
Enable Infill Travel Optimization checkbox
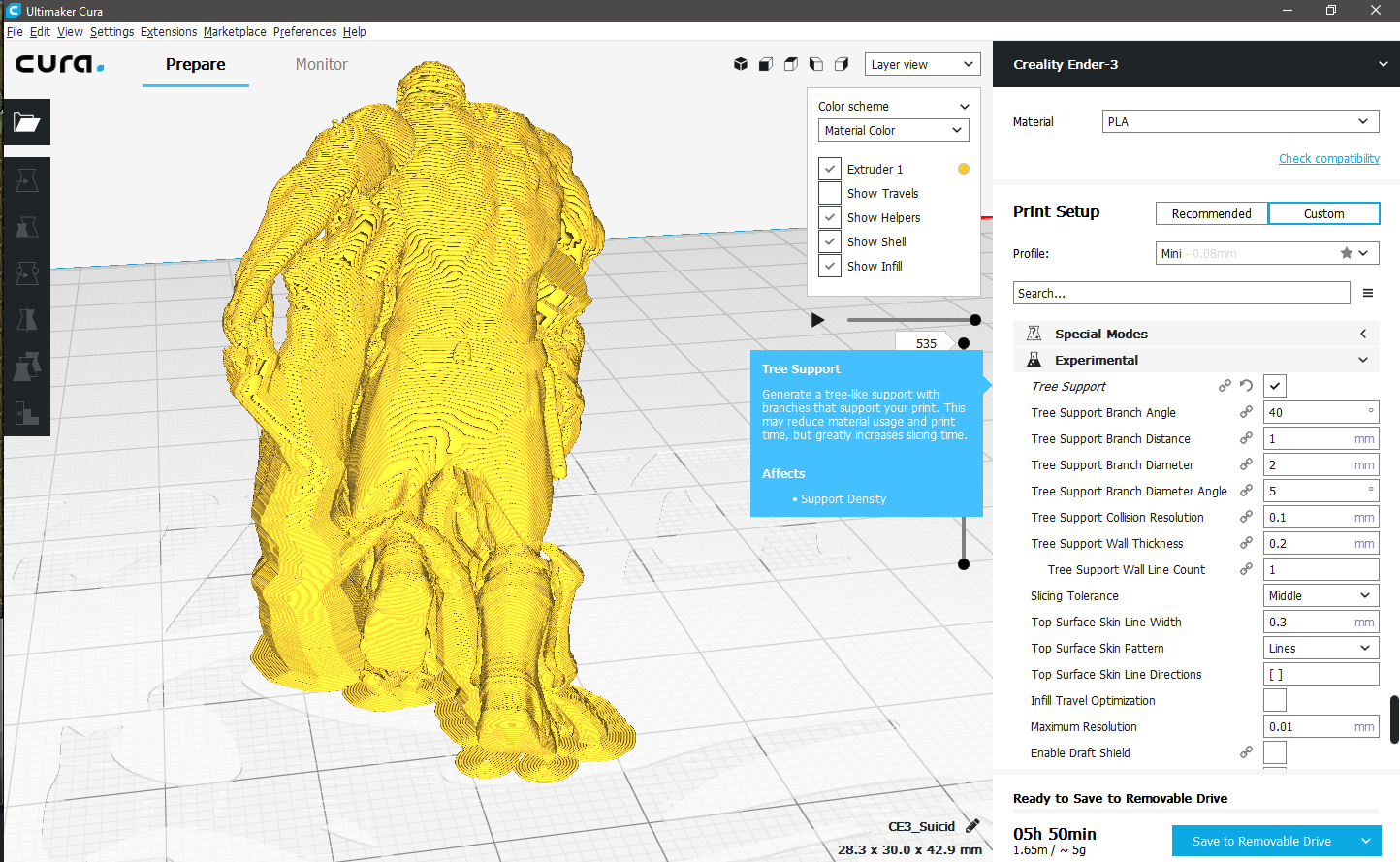(1275, 700)
